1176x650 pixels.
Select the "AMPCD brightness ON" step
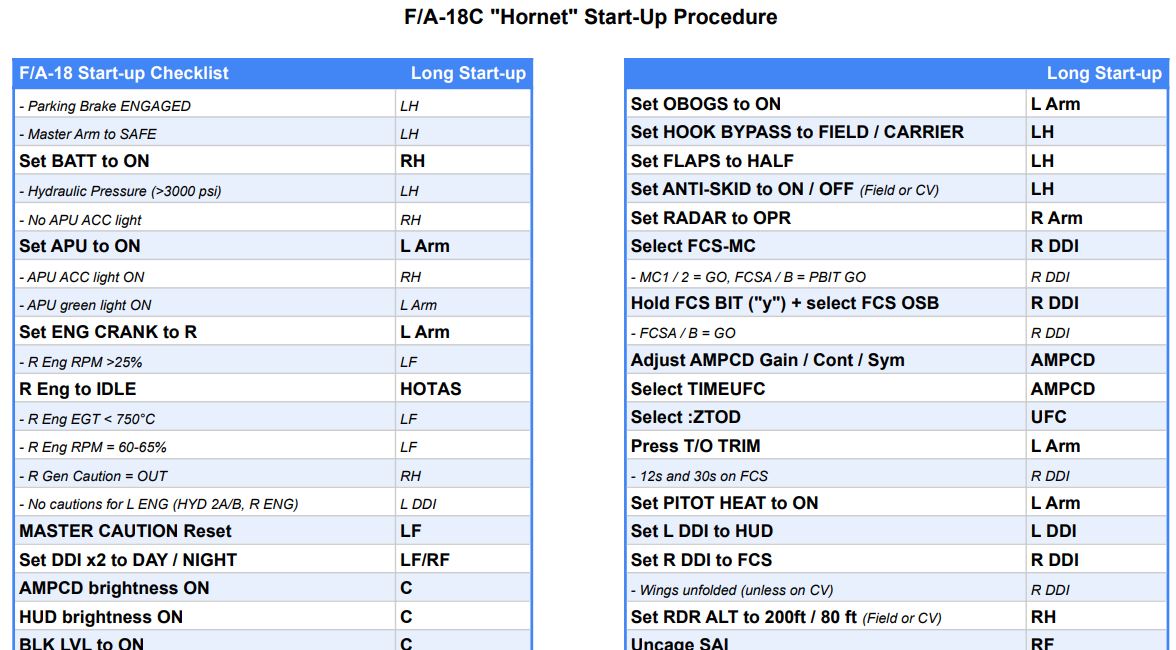(114, 588)
